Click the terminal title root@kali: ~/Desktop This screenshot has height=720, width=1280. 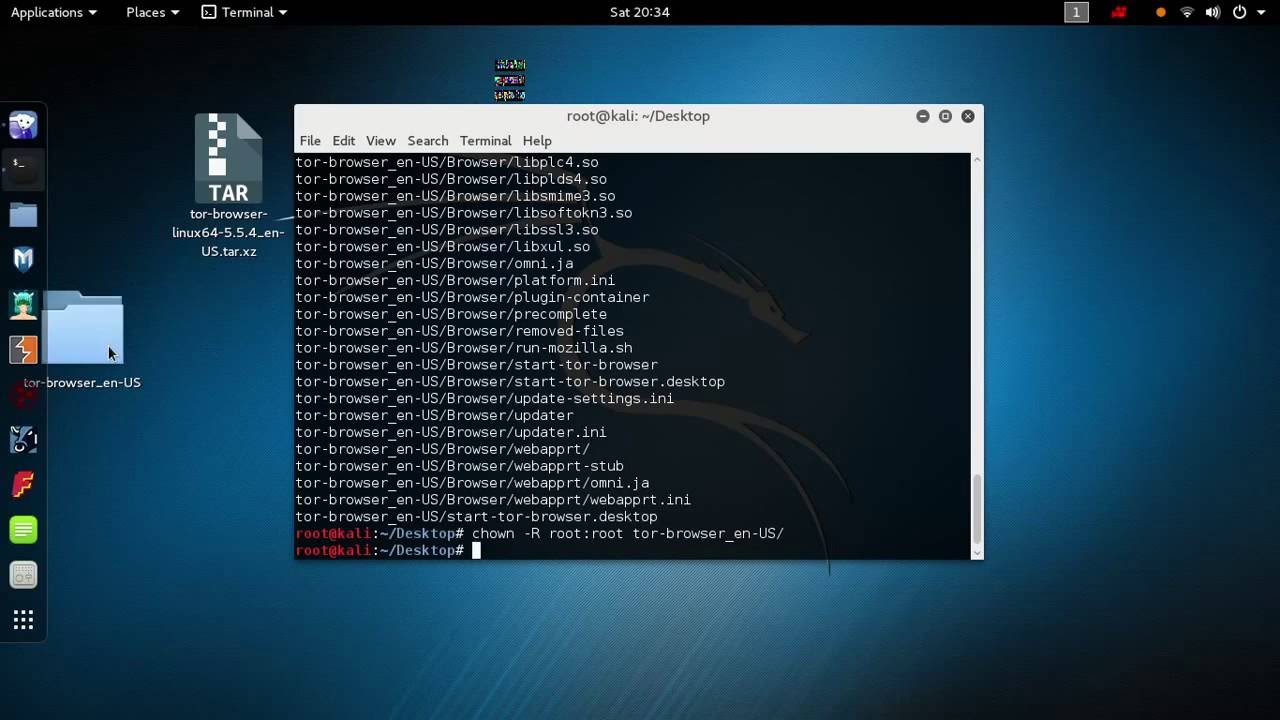[638, 116]
